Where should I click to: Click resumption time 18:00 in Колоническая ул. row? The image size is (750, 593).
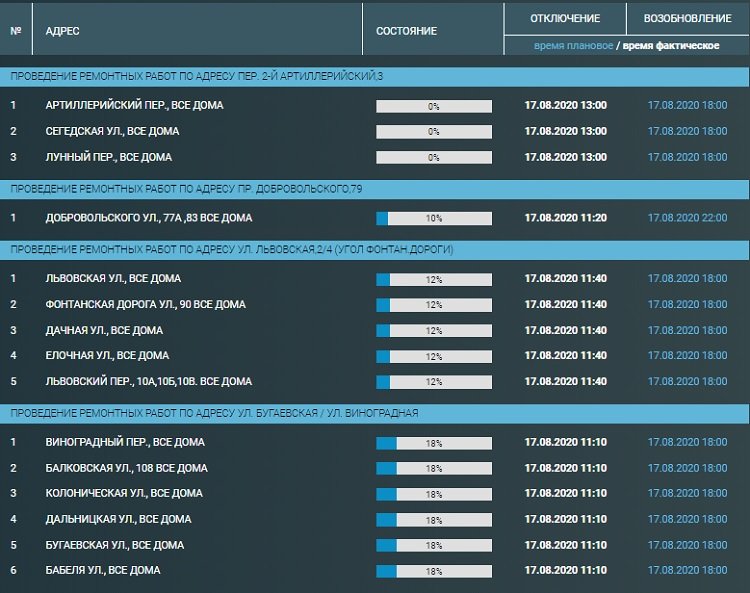point(687,493)
